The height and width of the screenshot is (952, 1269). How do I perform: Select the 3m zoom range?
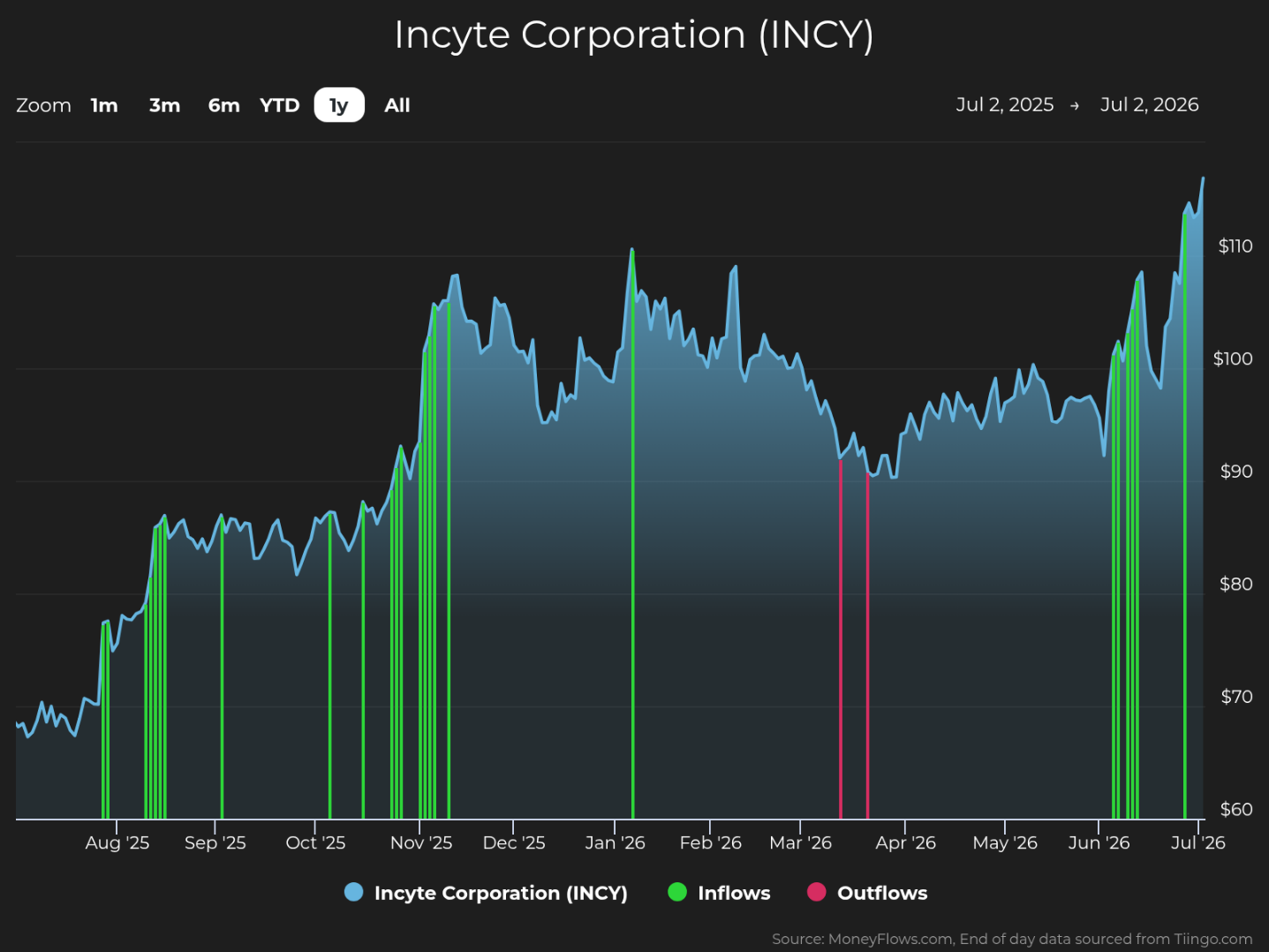(164, 105)
